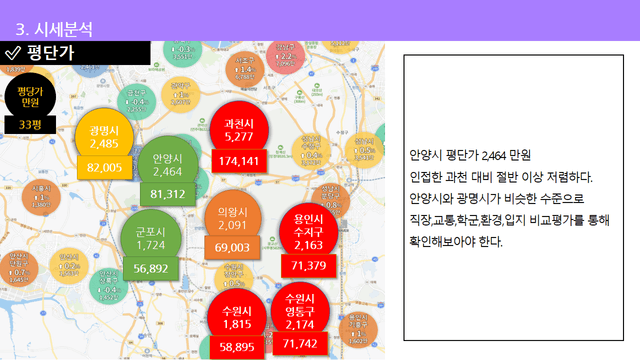Click the red 수원시 1,815 bubble

tap(237, 317)
